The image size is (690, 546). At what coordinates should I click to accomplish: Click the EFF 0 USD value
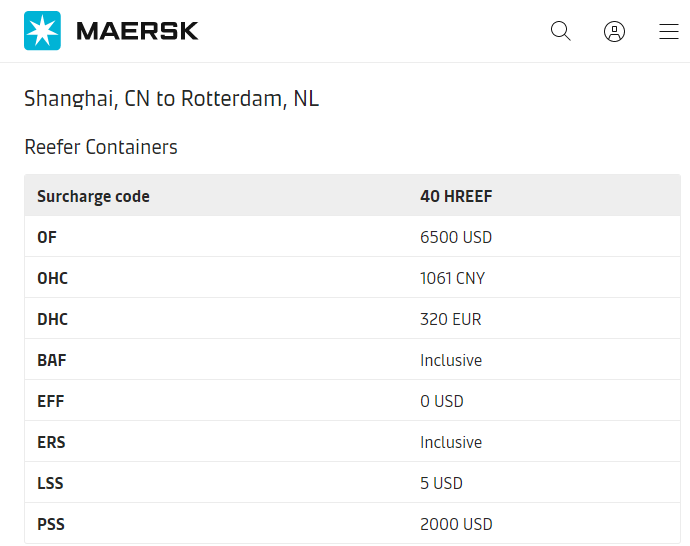[442, 401]
